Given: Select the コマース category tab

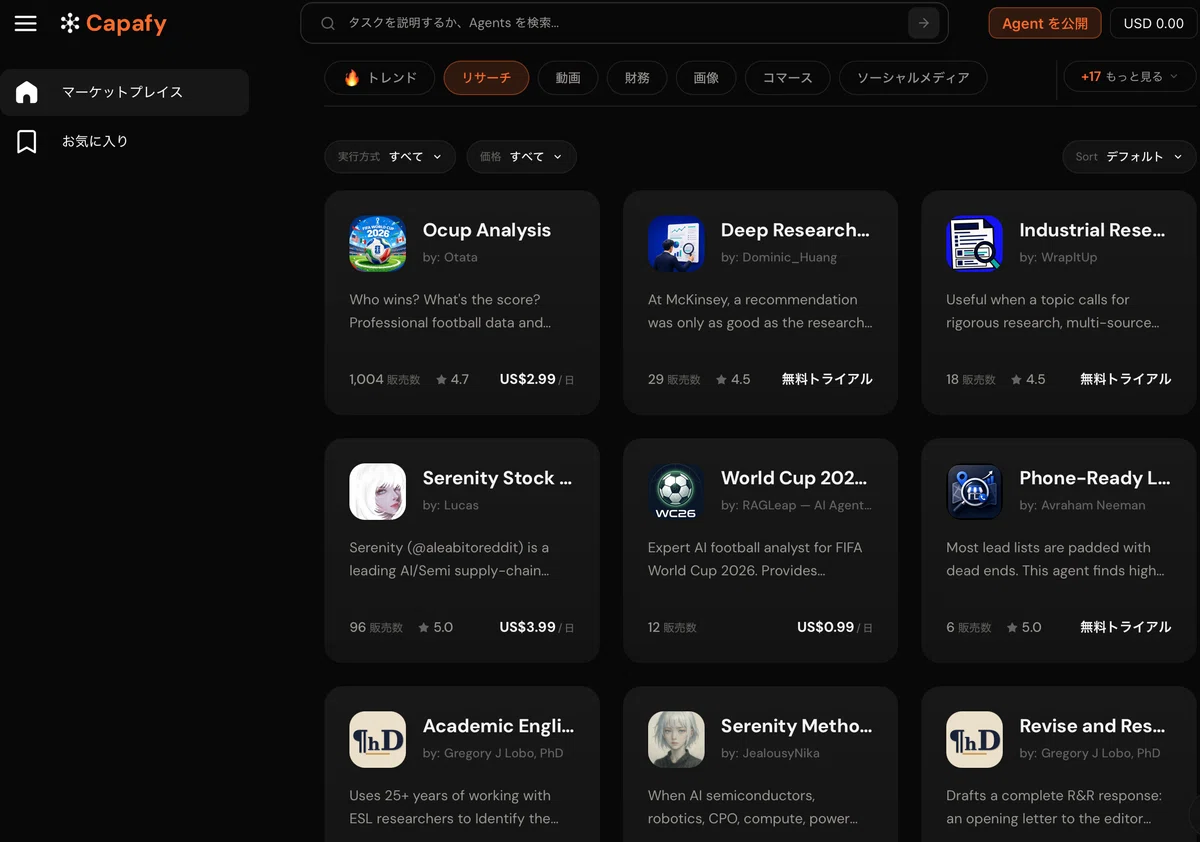Looking at the screenshot, I should (x=788, y=77).
